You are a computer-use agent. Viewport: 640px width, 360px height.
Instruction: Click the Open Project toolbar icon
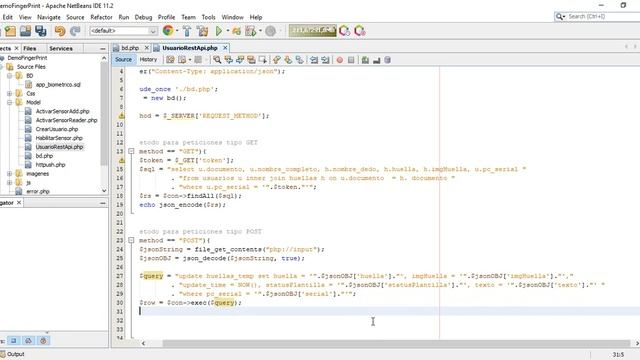(x=25, y=31)
